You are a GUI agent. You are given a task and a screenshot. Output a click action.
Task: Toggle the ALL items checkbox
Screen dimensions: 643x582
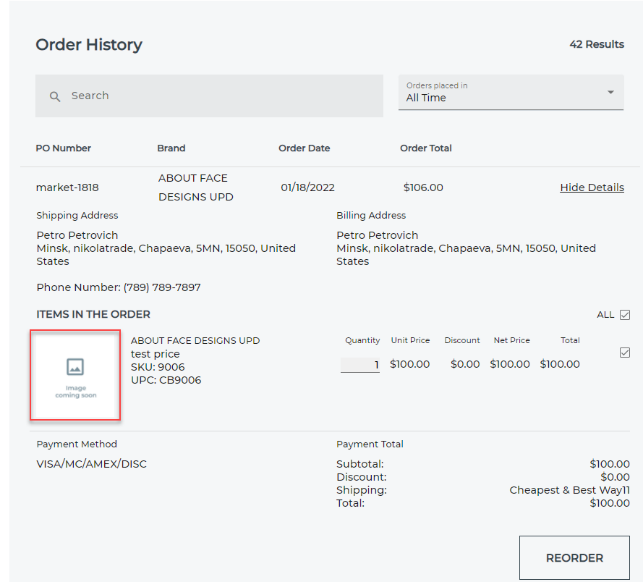pos(625,315)
